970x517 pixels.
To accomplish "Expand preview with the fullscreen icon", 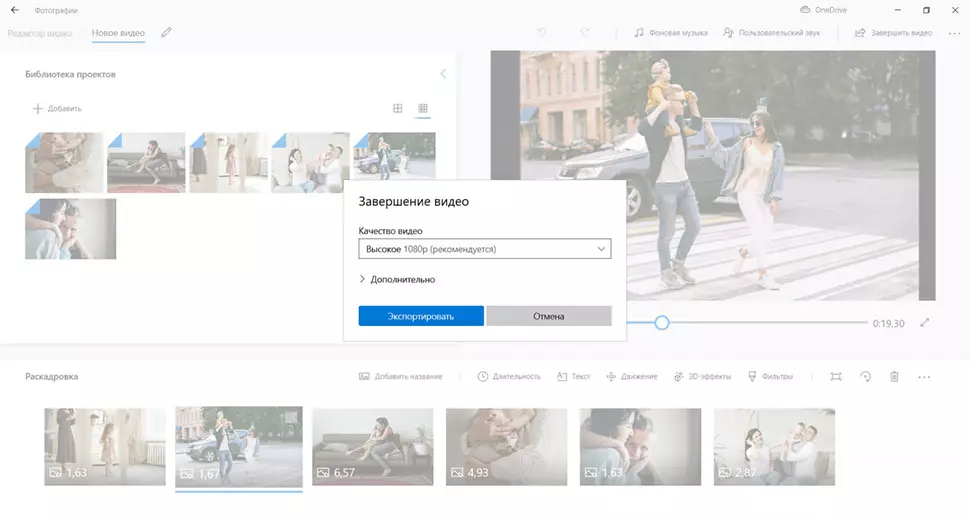I will [925, 323].
